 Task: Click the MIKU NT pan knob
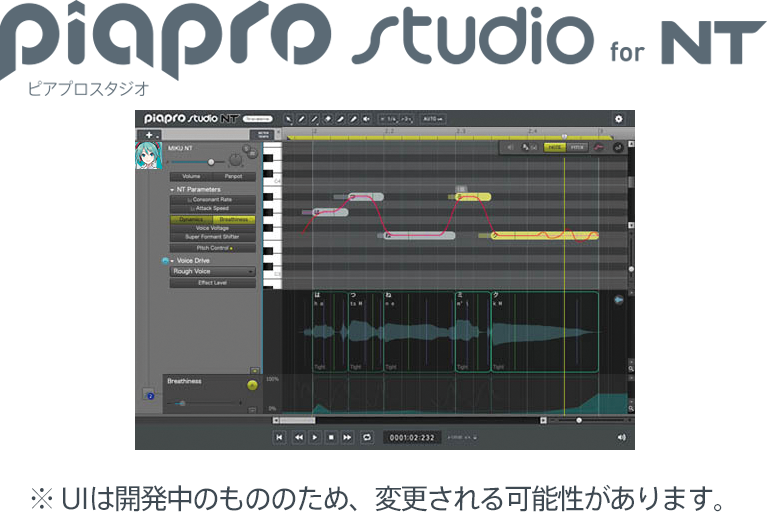click(x=236, y=160)
